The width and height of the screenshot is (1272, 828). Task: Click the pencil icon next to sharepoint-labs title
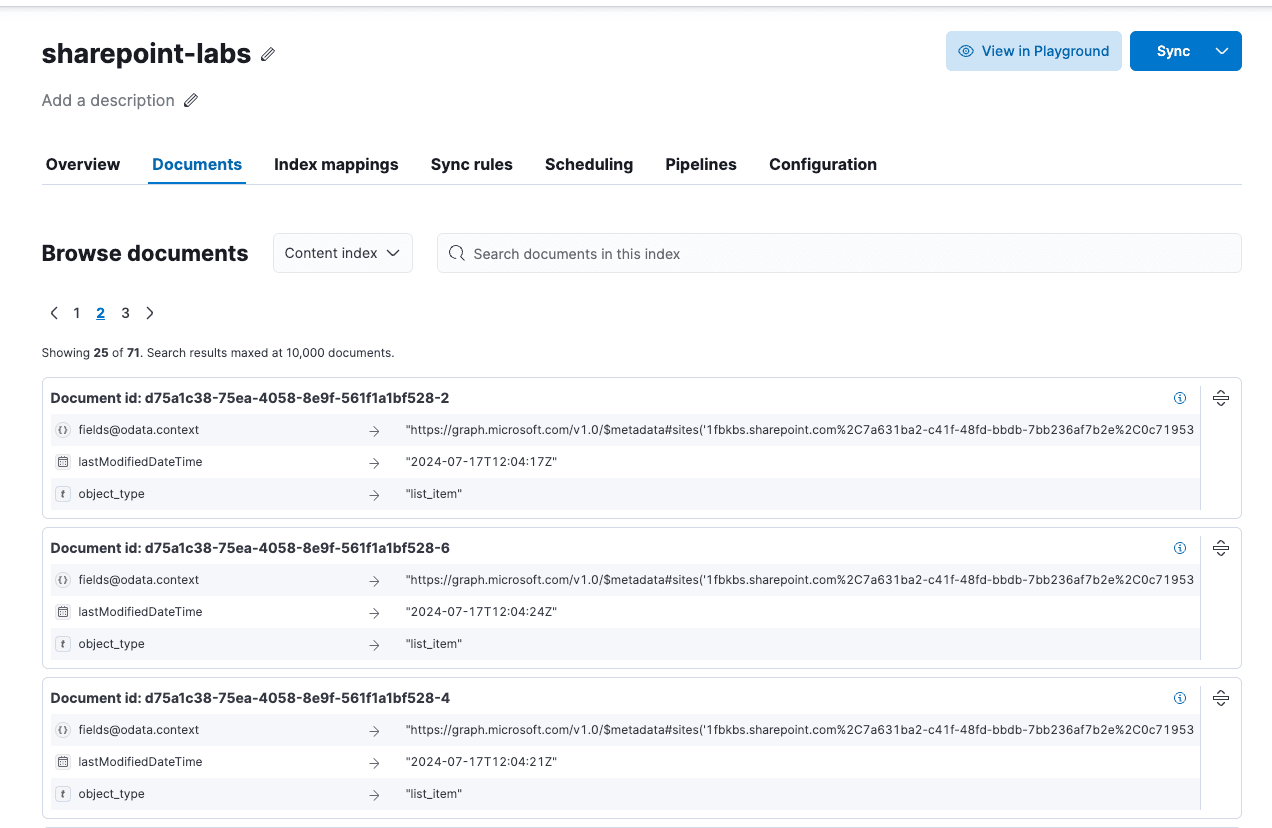(267, 54)
